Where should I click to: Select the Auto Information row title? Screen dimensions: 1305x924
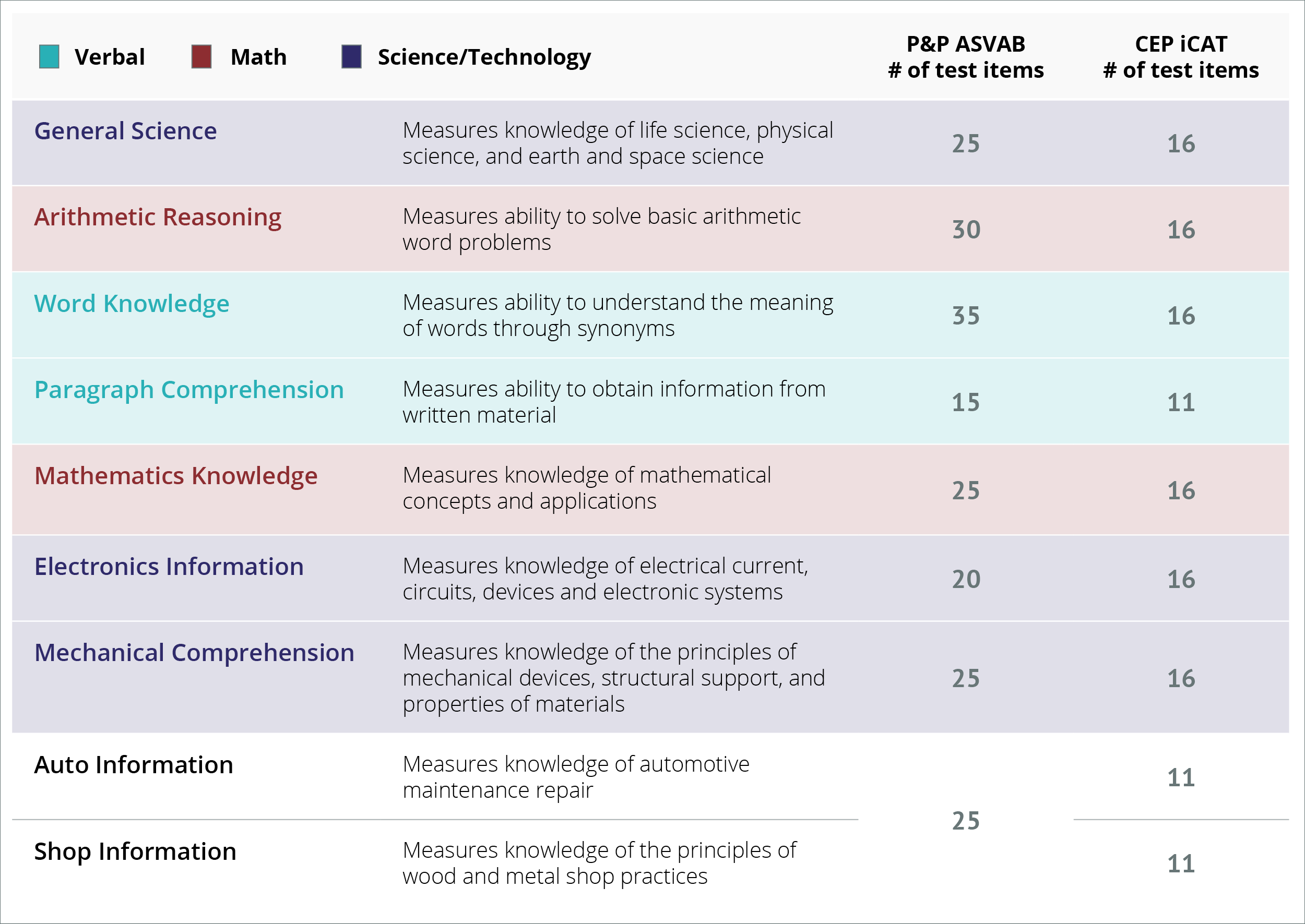click(x=134, y=765)
